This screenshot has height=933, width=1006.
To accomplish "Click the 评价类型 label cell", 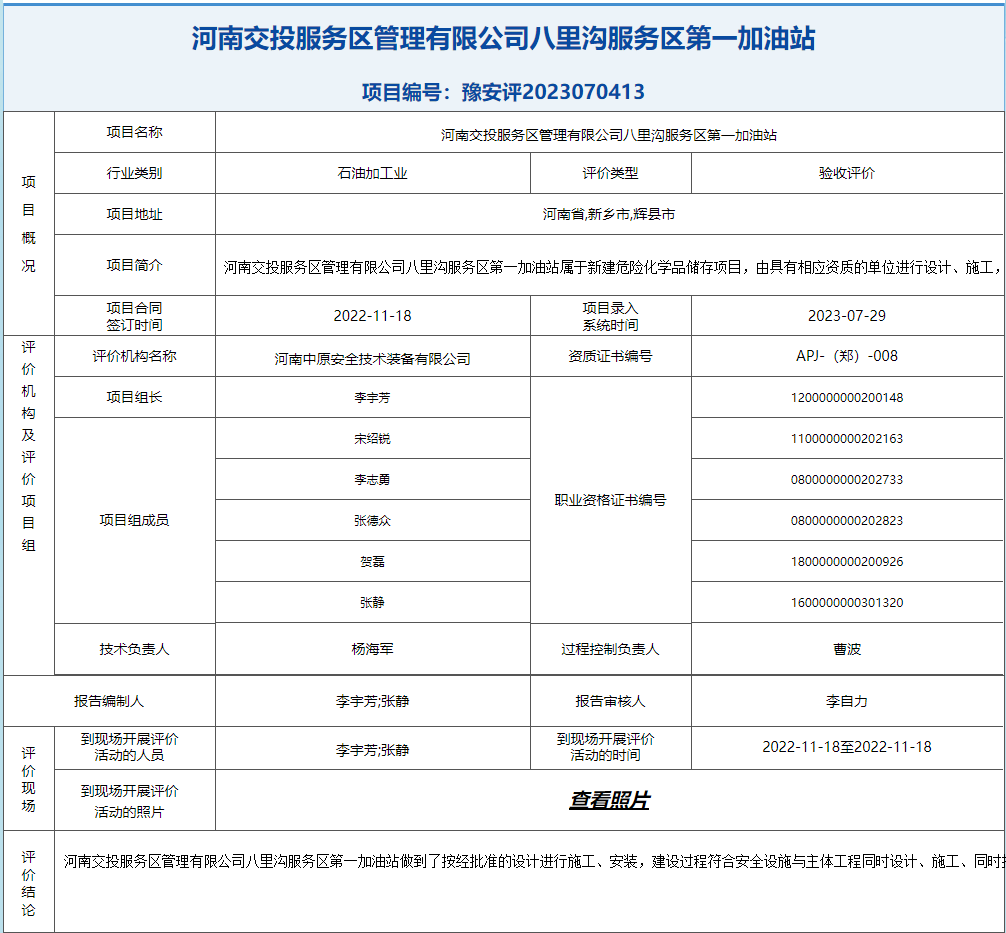I will tap(611, 173).
